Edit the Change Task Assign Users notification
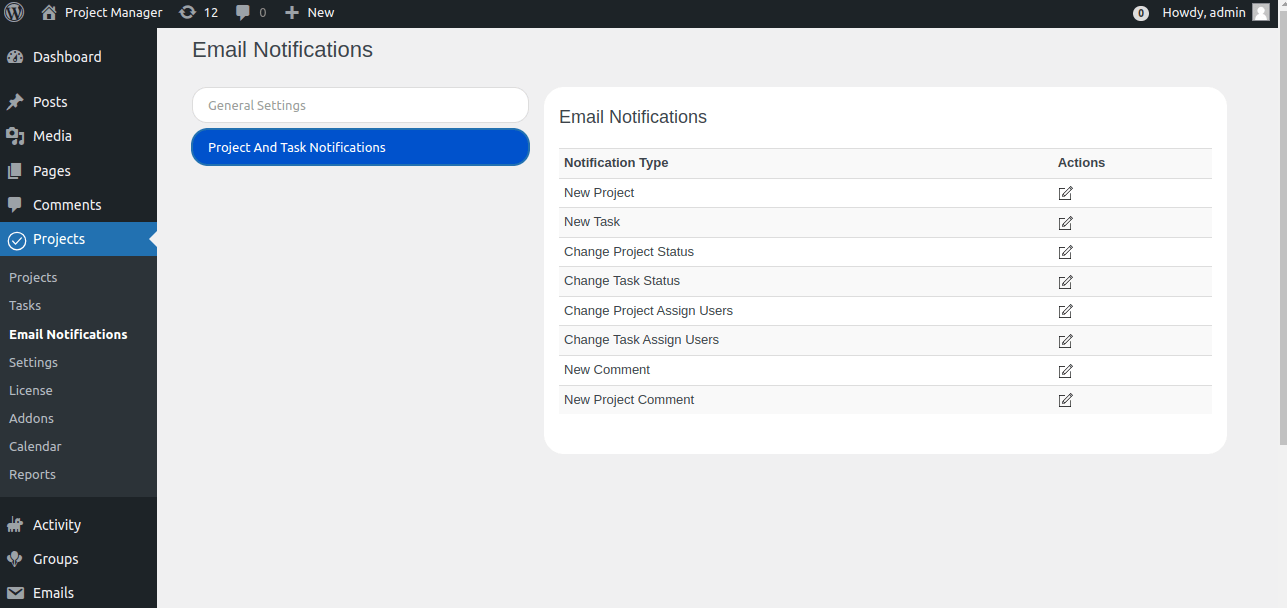Screen dimensions: 1287x608 [x=1065, y=341]
